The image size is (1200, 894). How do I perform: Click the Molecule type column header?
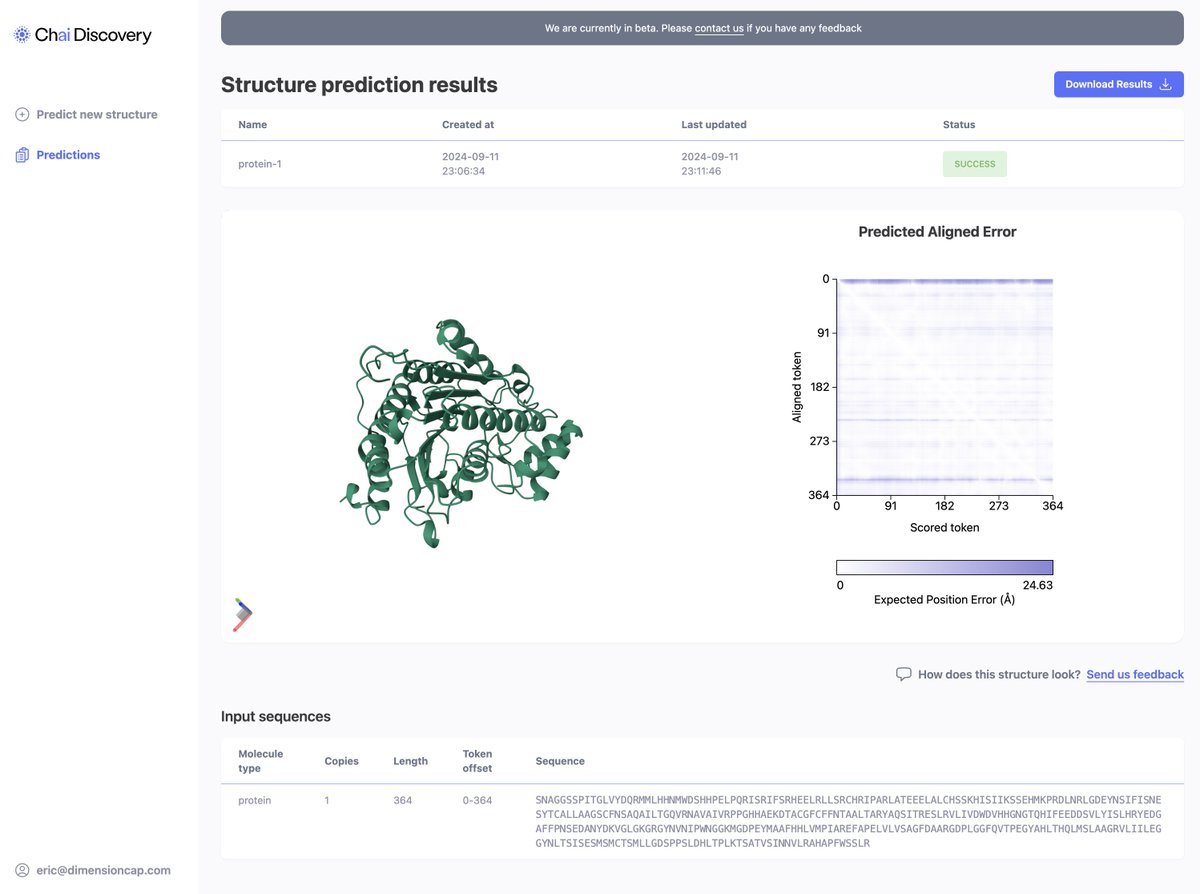click(261, 761)
